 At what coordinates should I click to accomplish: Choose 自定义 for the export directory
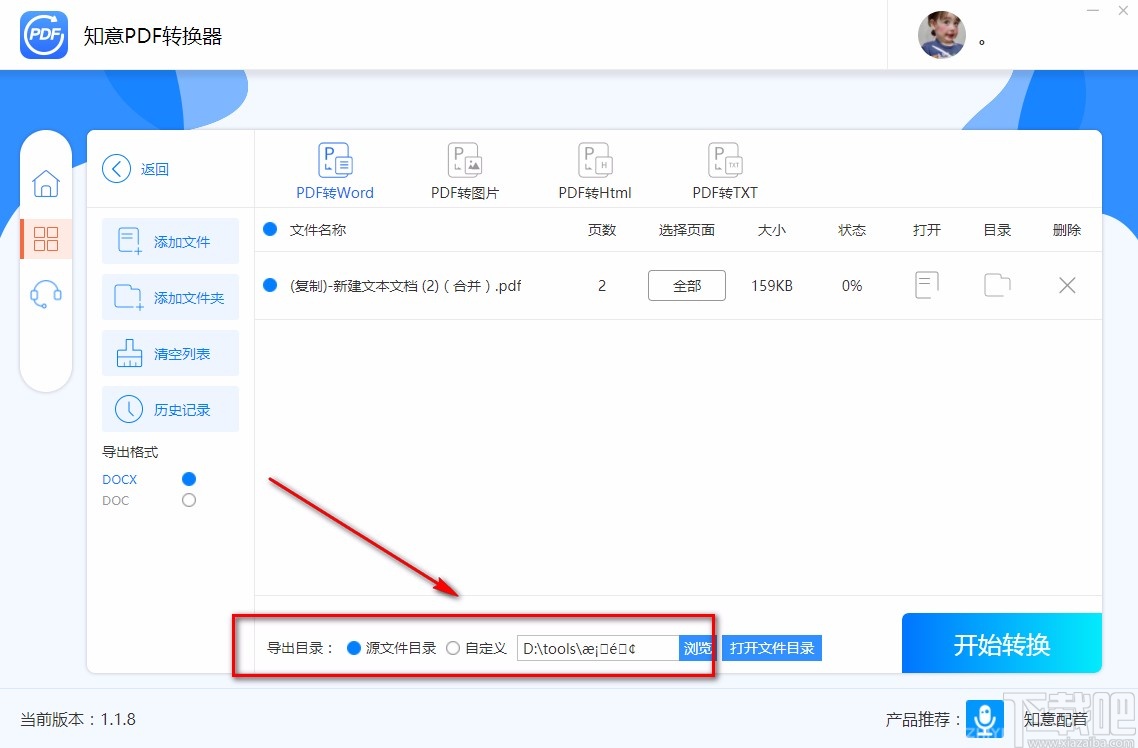point(452,647)
